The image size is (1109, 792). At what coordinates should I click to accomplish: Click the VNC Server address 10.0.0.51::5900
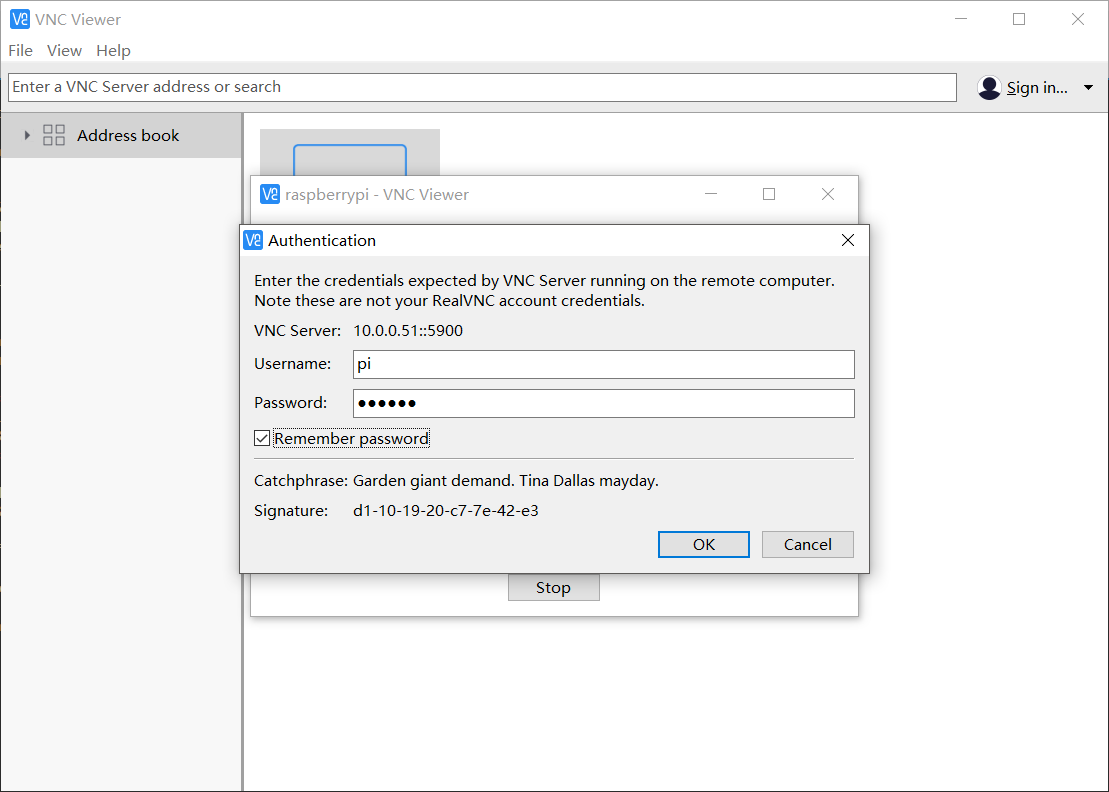pyautogui.click(x=408, y=331)
